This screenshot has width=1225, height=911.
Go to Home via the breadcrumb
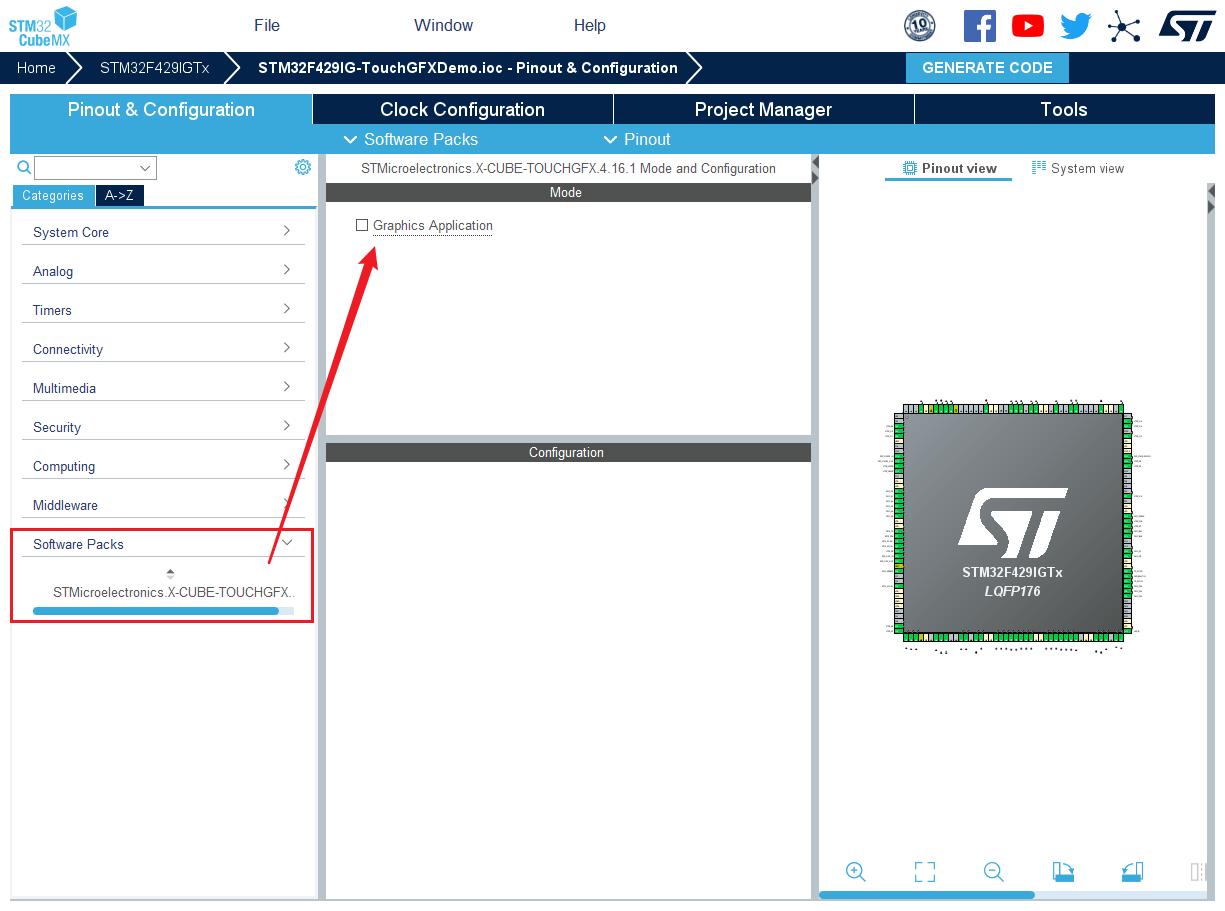[36, 68]
